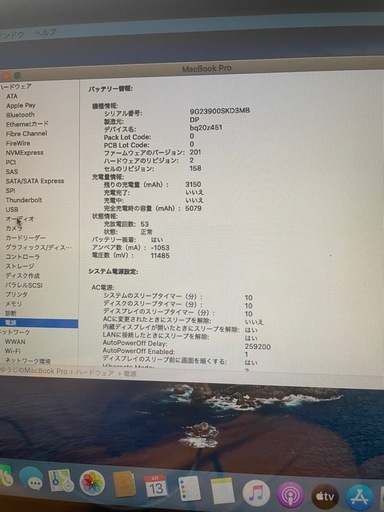Viewport: 384px width, 512px height.
Task: Click the amperage value -1053
Action: [x=160, y=248]
